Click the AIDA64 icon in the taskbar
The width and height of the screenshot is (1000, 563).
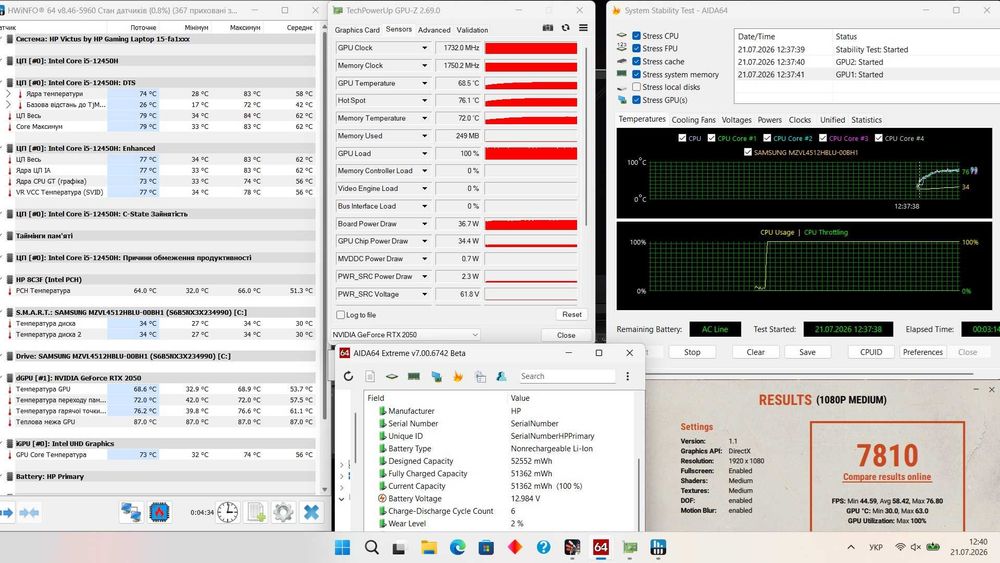pyautogui.click(x=601, y=547)
